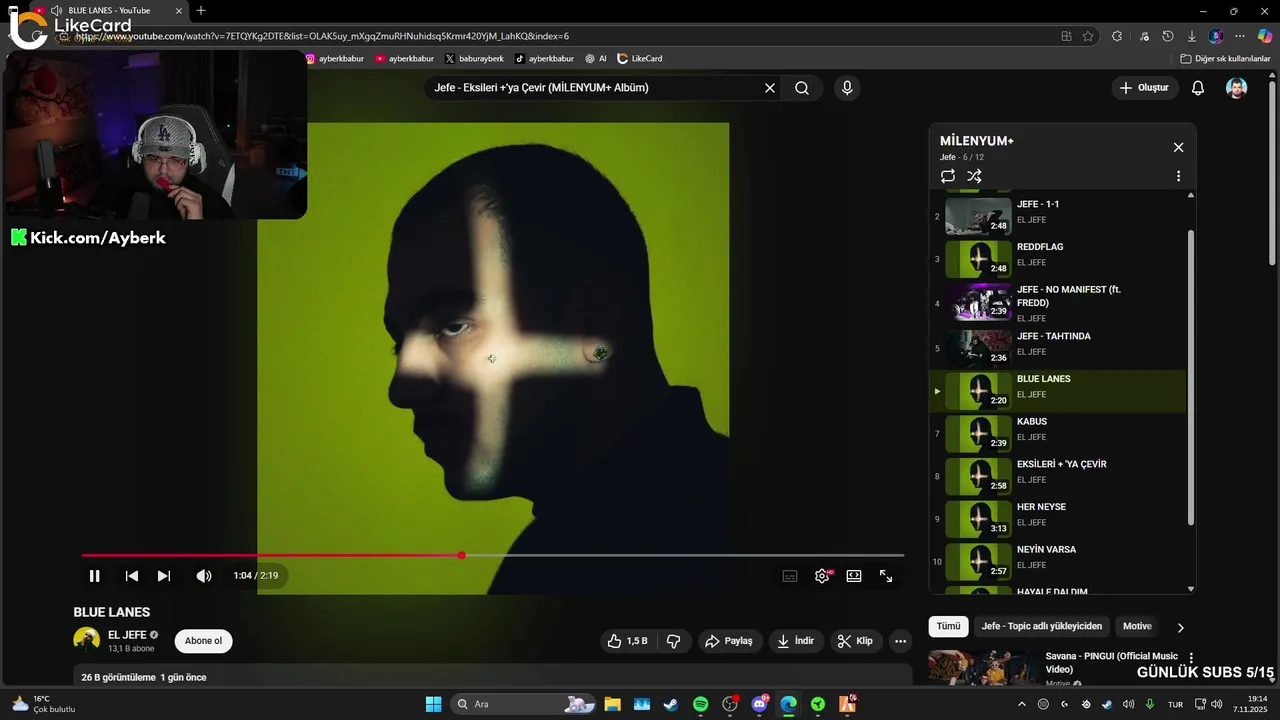Click the YouTube search magnifier button
Image resolution: width=1280 pixels, height=720 pixels.
[802, 88]
